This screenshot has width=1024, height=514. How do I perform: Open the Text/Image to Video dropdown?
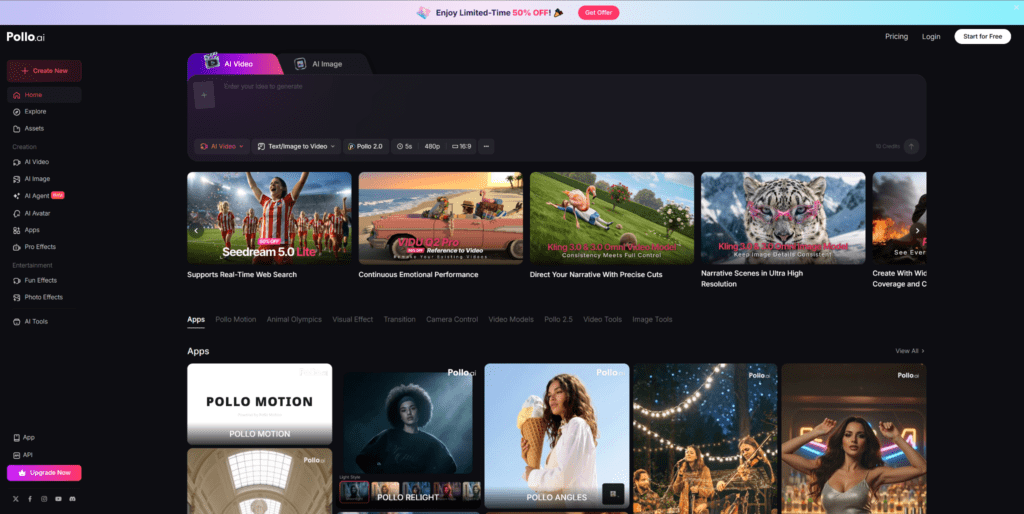296,146
